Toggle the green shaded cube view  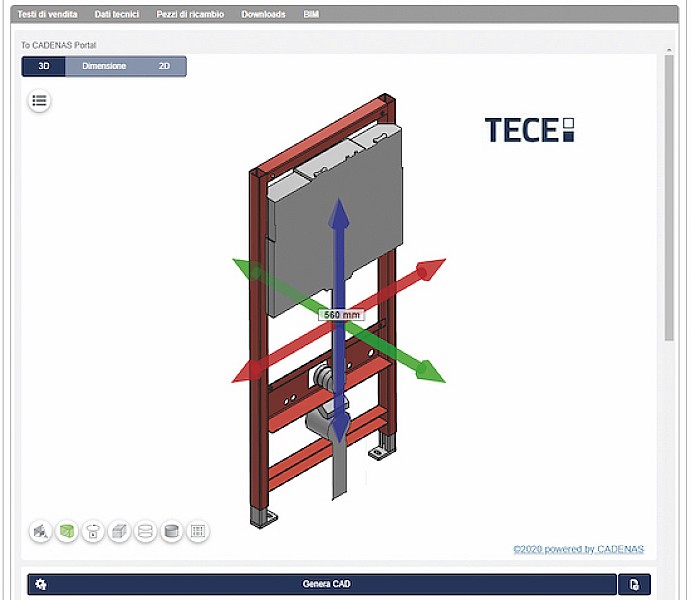[67, 532]
